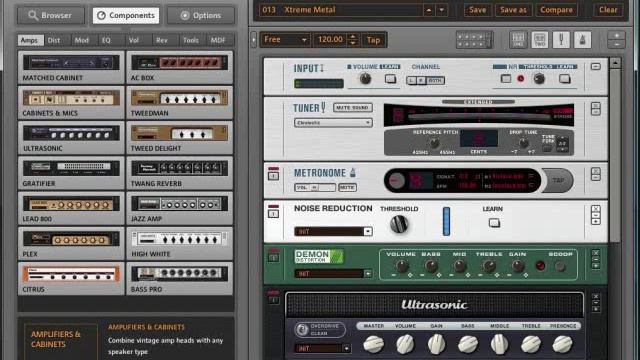The height and width of the screenshot is (360, 640).
Task: Adjust the Tuner drop tune knob
Action: click(523, 143)
